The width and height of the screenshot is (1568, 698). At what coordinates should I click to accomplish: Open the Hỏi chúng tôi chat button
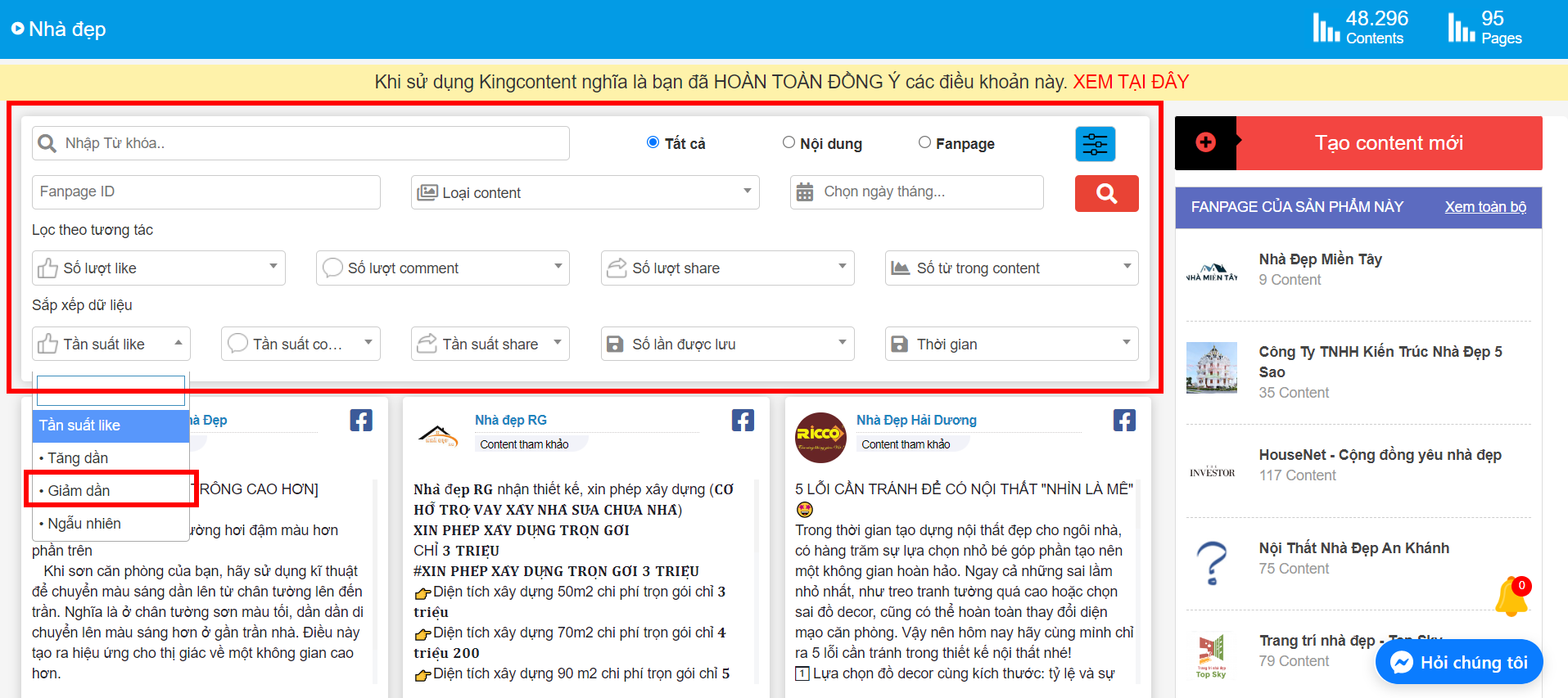tap(1459, 662)
